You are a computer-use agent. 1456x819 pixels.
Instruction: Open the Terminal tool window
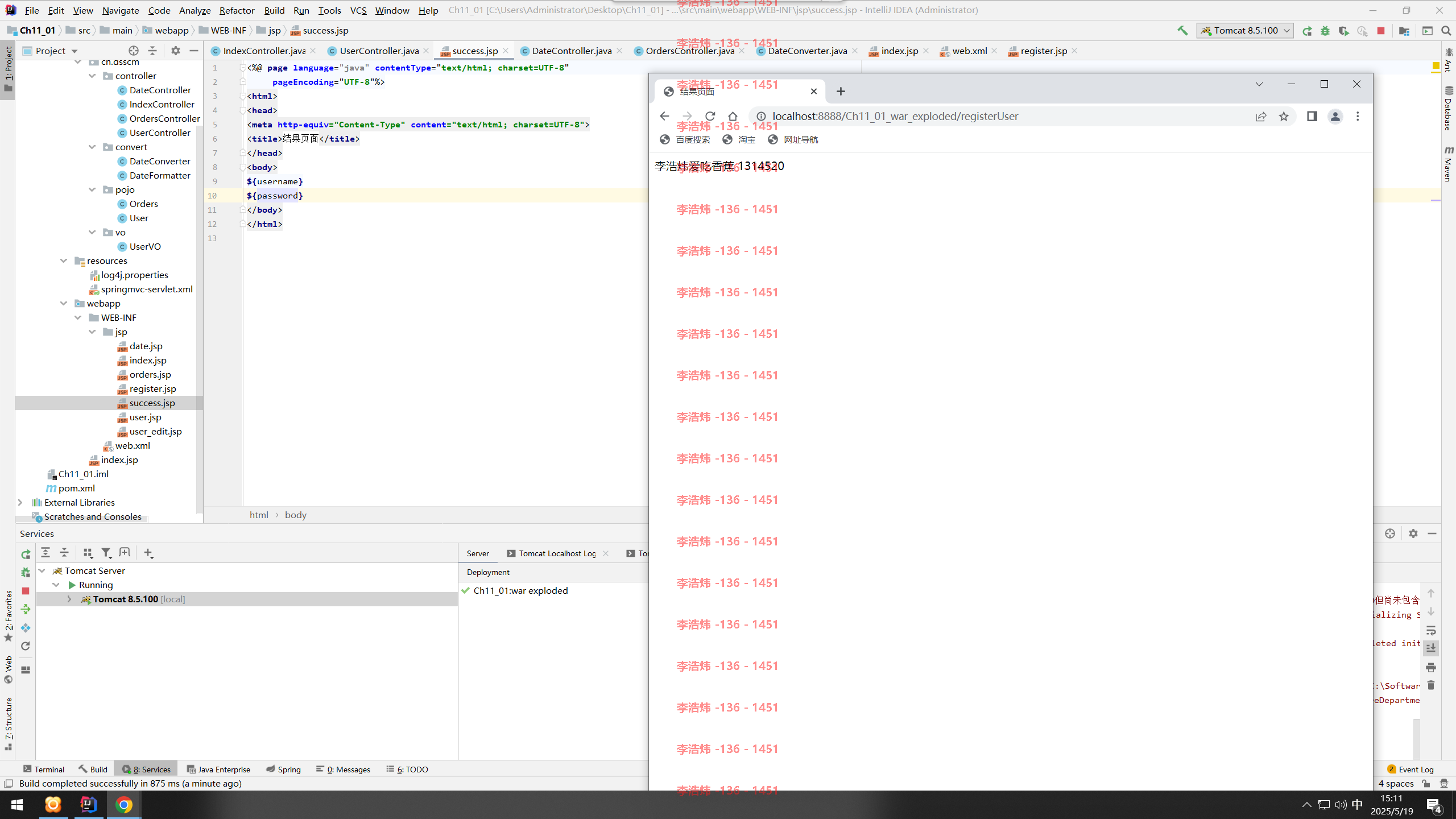pyautogui.click(x=44, y=769)
